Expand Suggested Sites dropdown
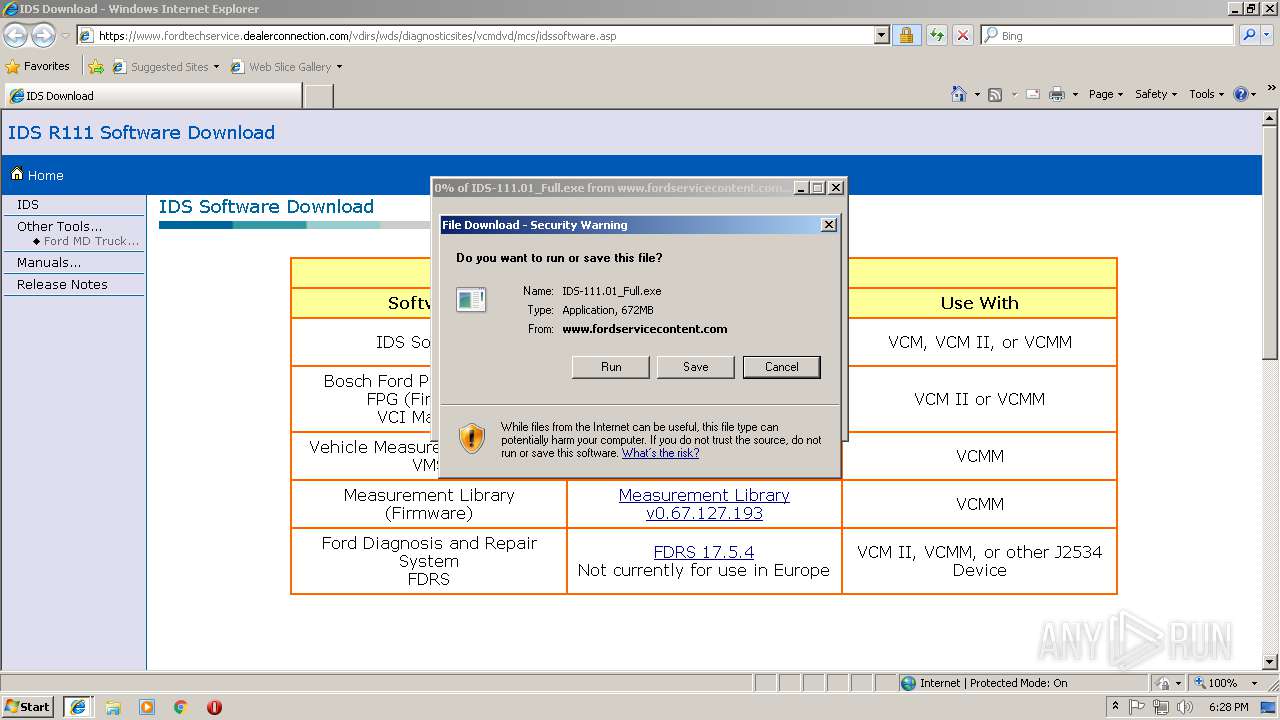 216,67
